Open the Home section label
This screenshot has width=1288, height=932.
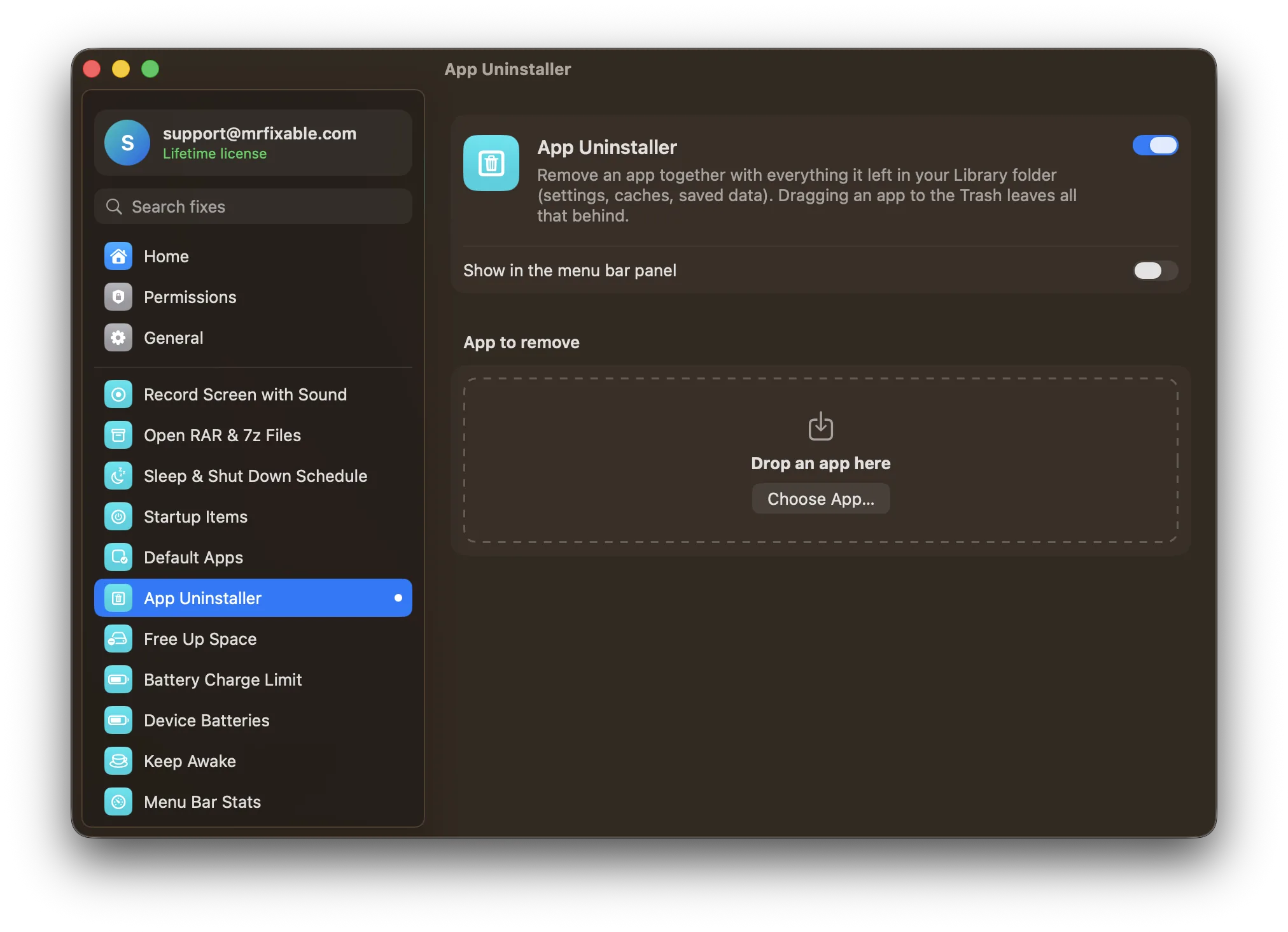click(x=166, y=257)
